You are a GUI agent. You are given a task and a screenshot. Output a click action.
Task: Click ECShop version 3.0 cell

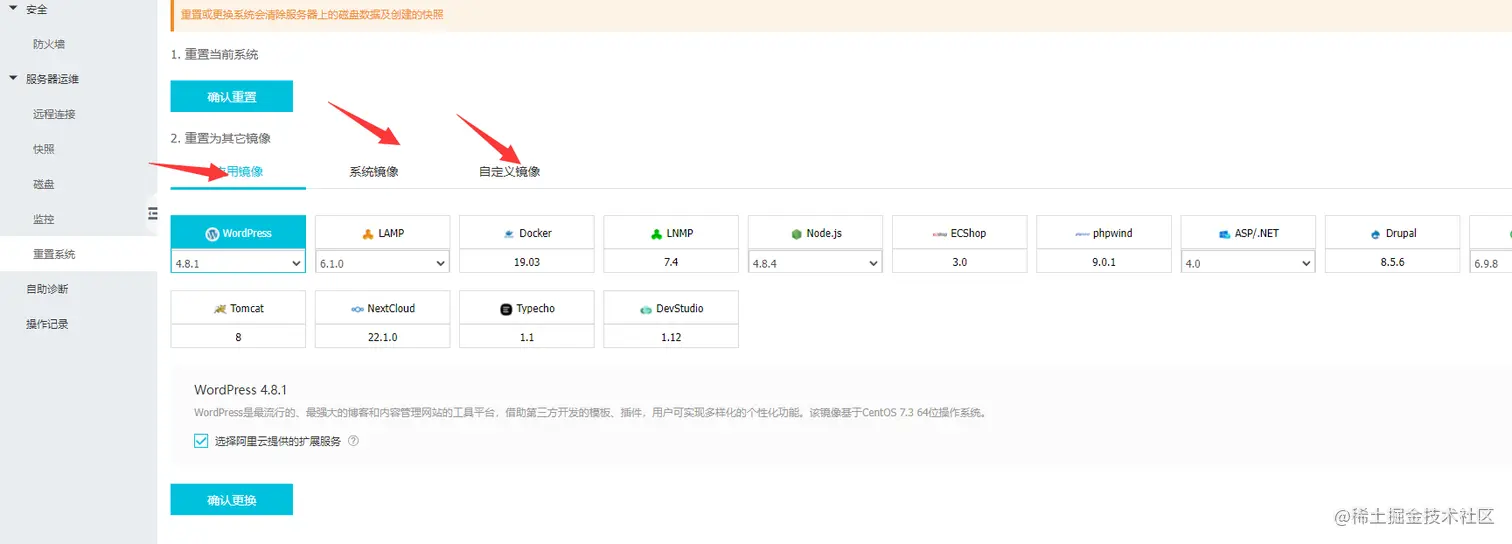(959, 262)
